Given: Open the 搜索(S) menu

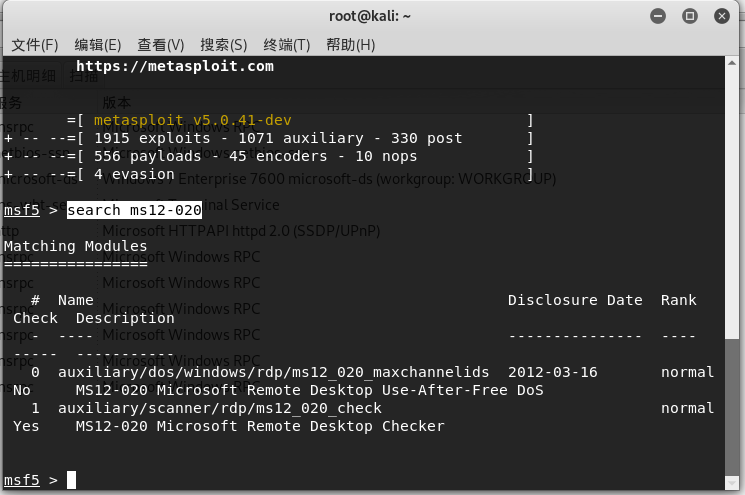Looking at the screenshot, I should coord(224,45).
